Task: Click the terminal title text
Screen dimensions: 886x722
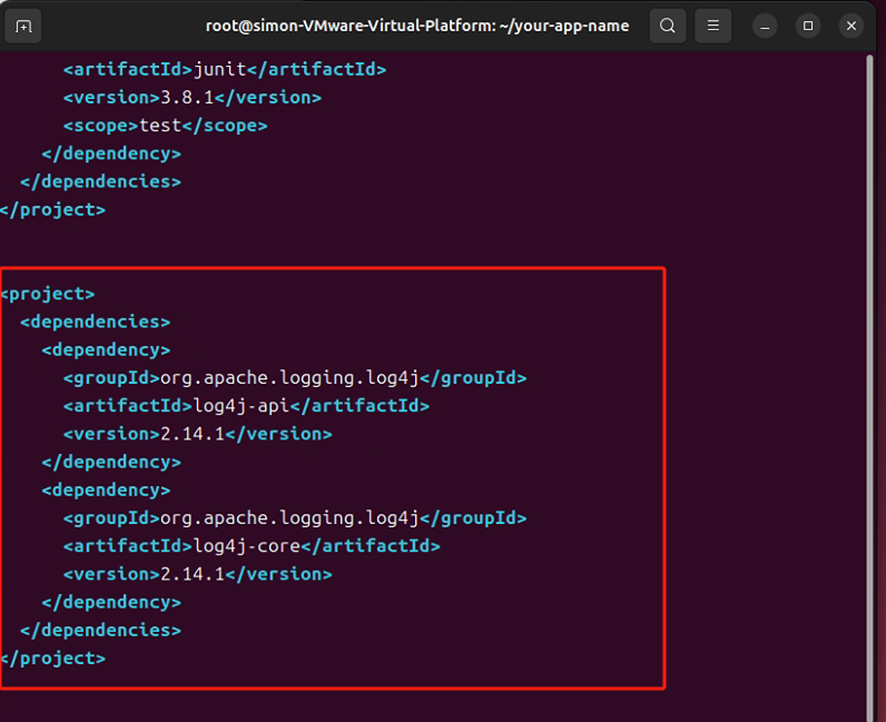Action: (x=417, y=26)
